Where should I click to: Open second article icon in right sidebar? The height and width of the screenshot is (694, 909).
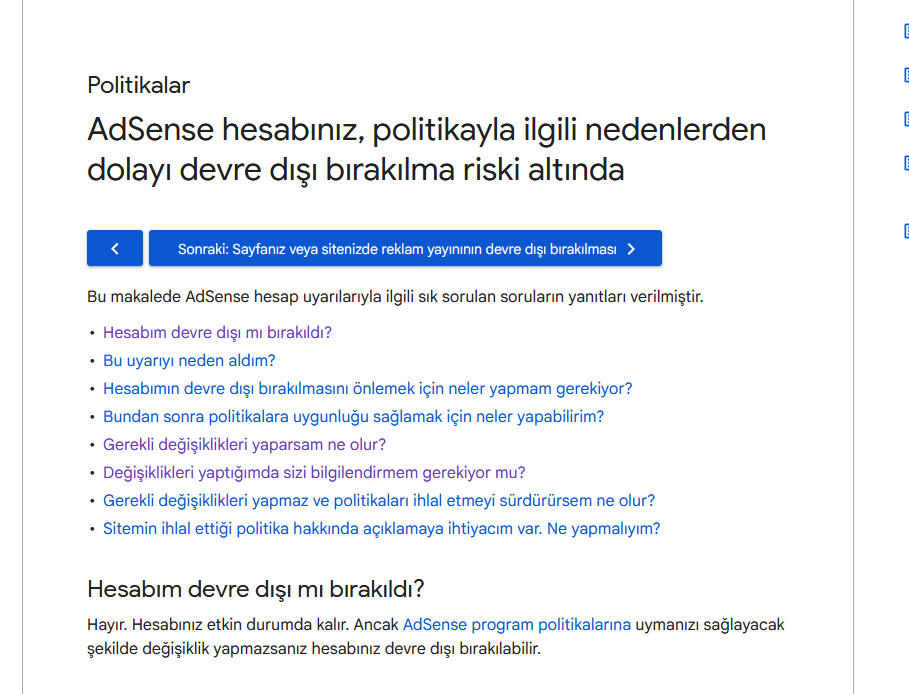[x=906, y=75]
